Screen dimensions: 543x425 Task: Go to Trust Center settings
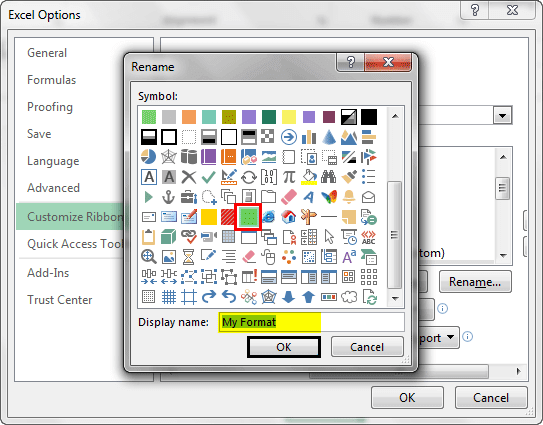tap(60, 300)
